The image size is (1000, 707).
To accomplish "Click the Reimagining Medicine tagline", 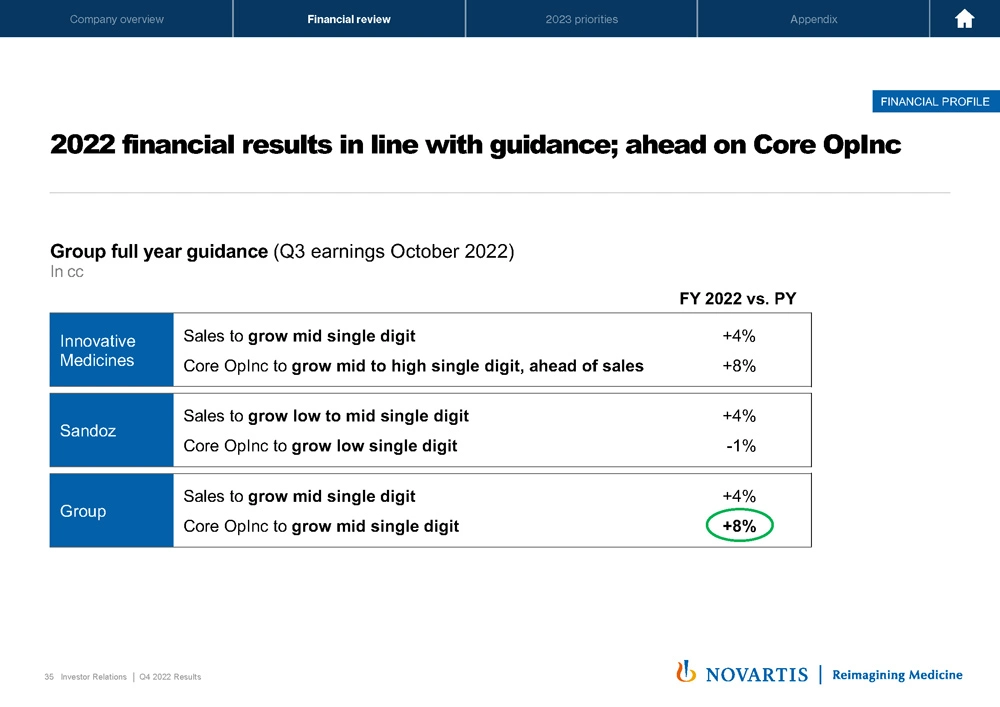I will tap(897, 675).
